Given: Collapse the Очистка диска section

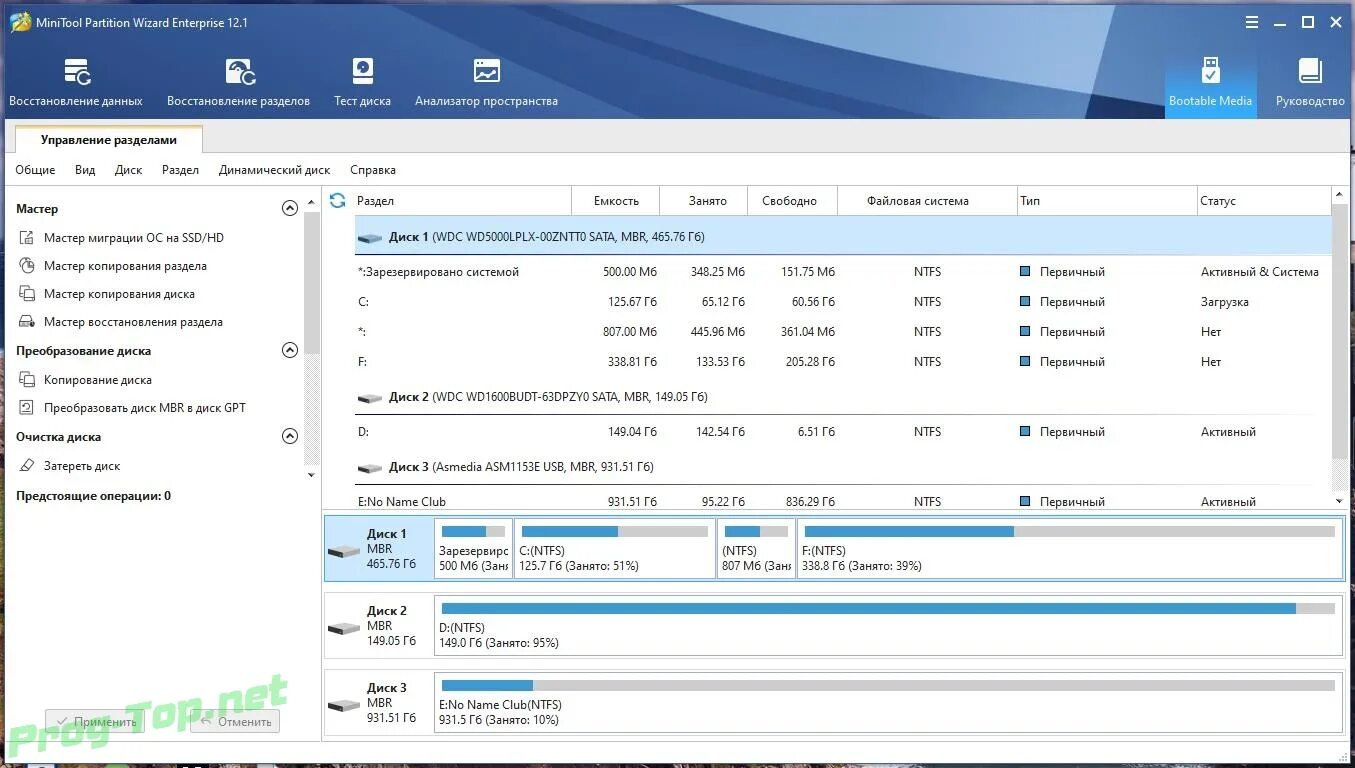Looking at the screenshot, I should [290, 437].
